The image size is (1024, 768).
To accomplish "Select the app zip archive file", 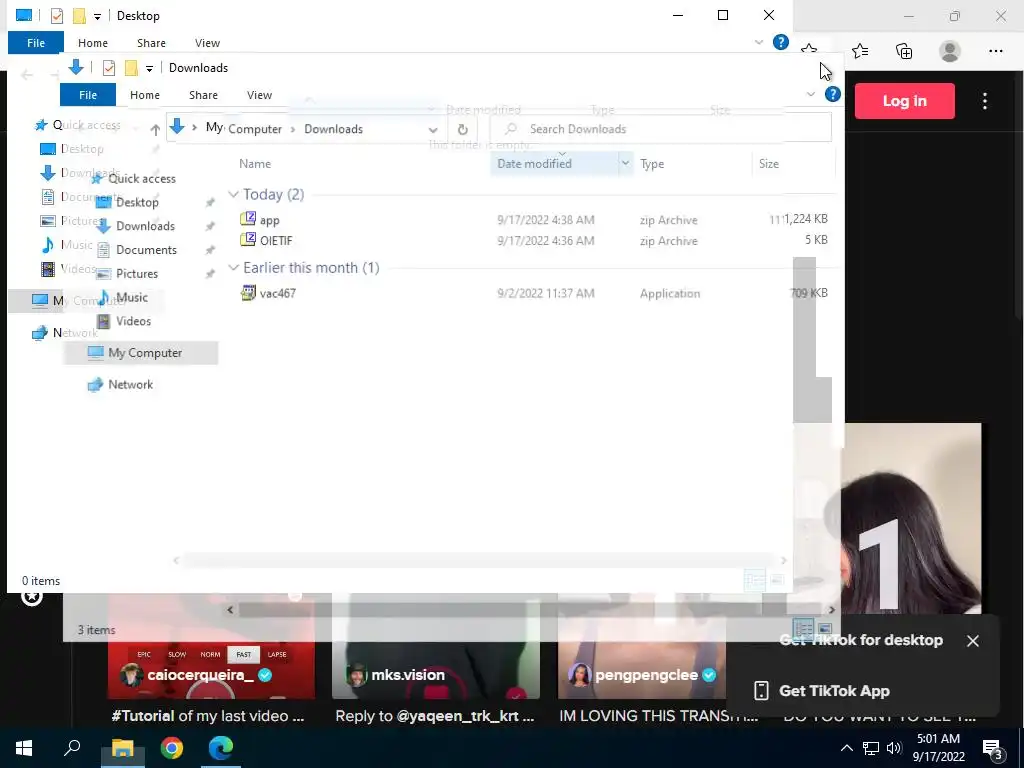I will [269, 220].
